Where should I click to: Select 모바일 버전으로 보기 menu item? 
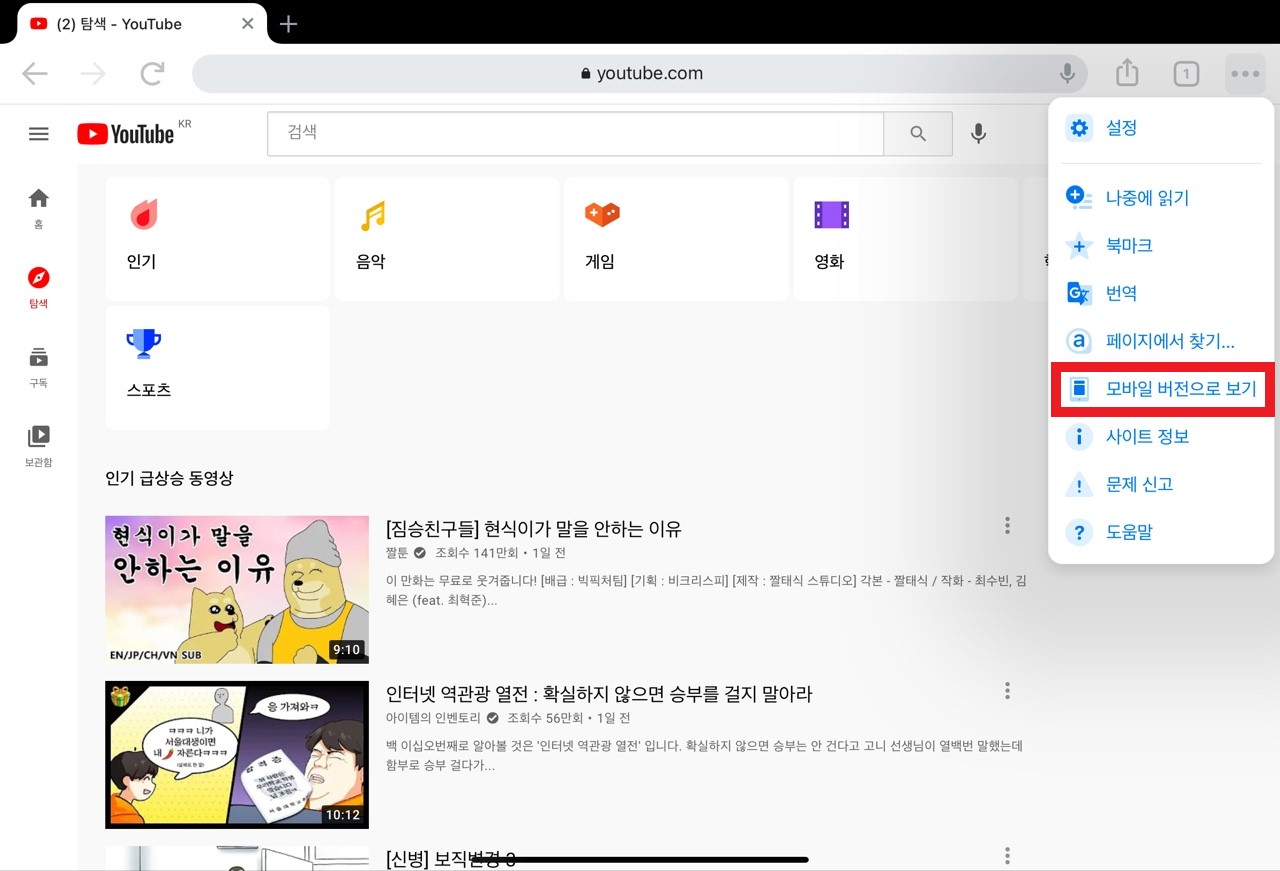[x=1161, y=389]
